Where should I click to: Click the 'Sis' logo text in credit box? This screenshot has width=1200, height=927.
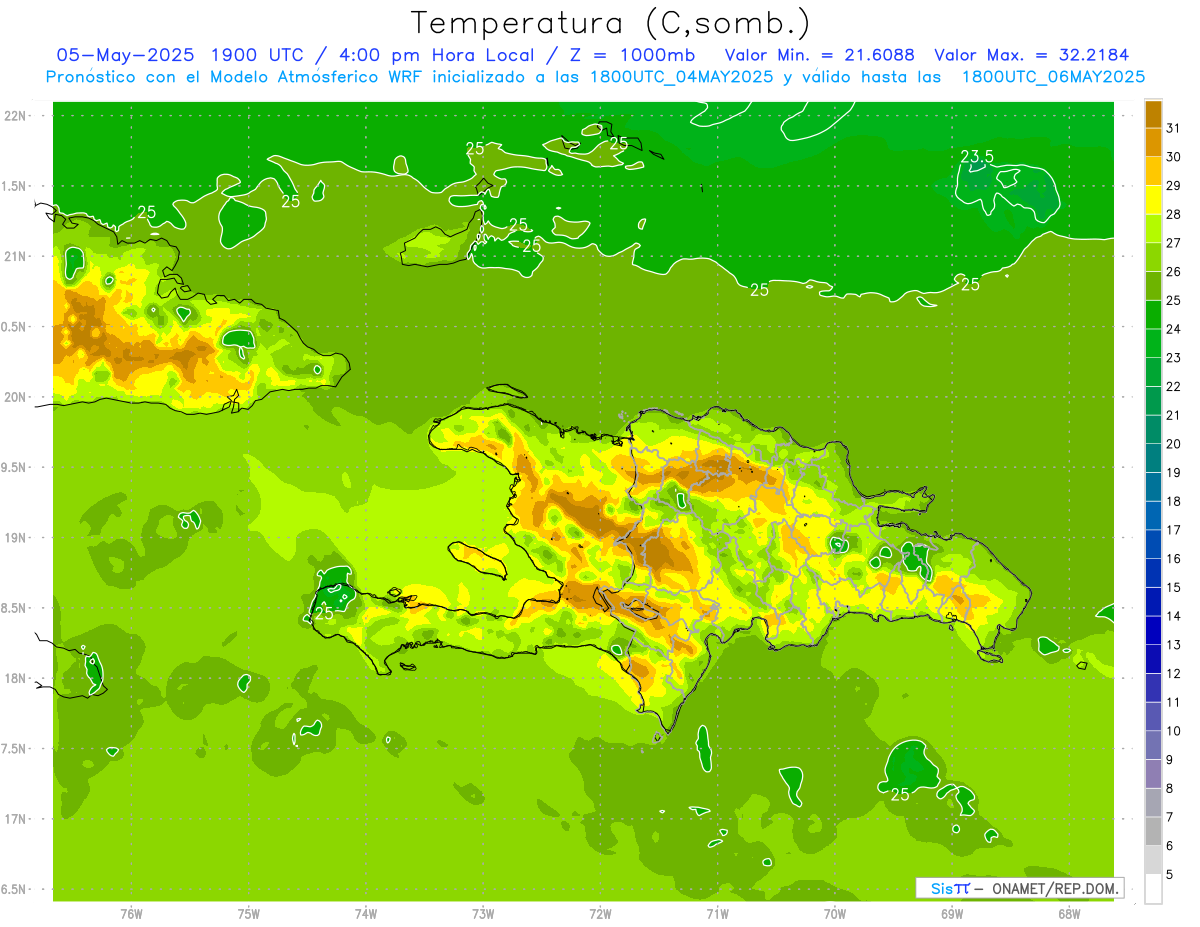940,888
